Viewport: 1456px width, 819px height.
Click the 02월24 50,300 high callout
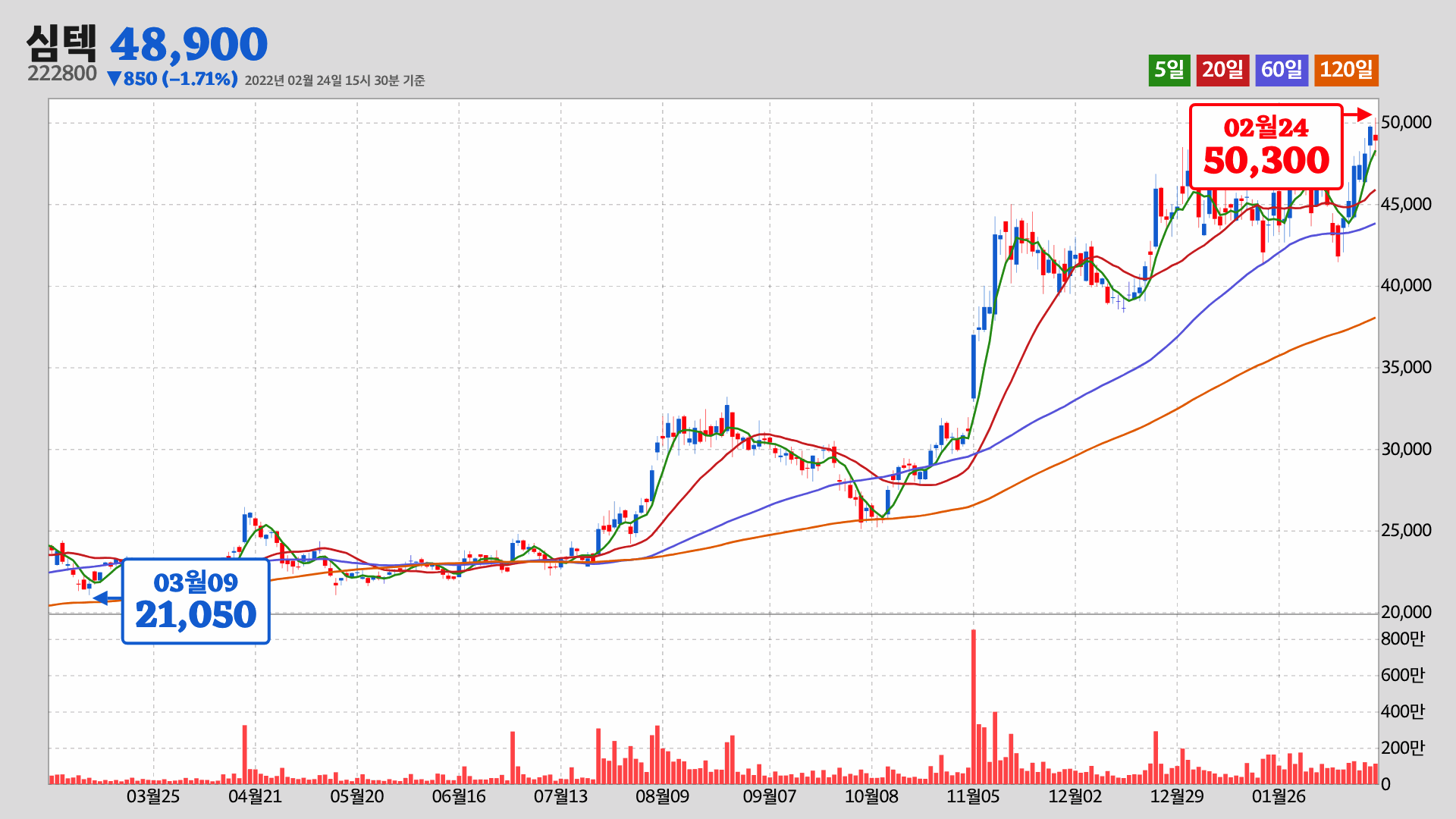click(x=1266, y=146)
